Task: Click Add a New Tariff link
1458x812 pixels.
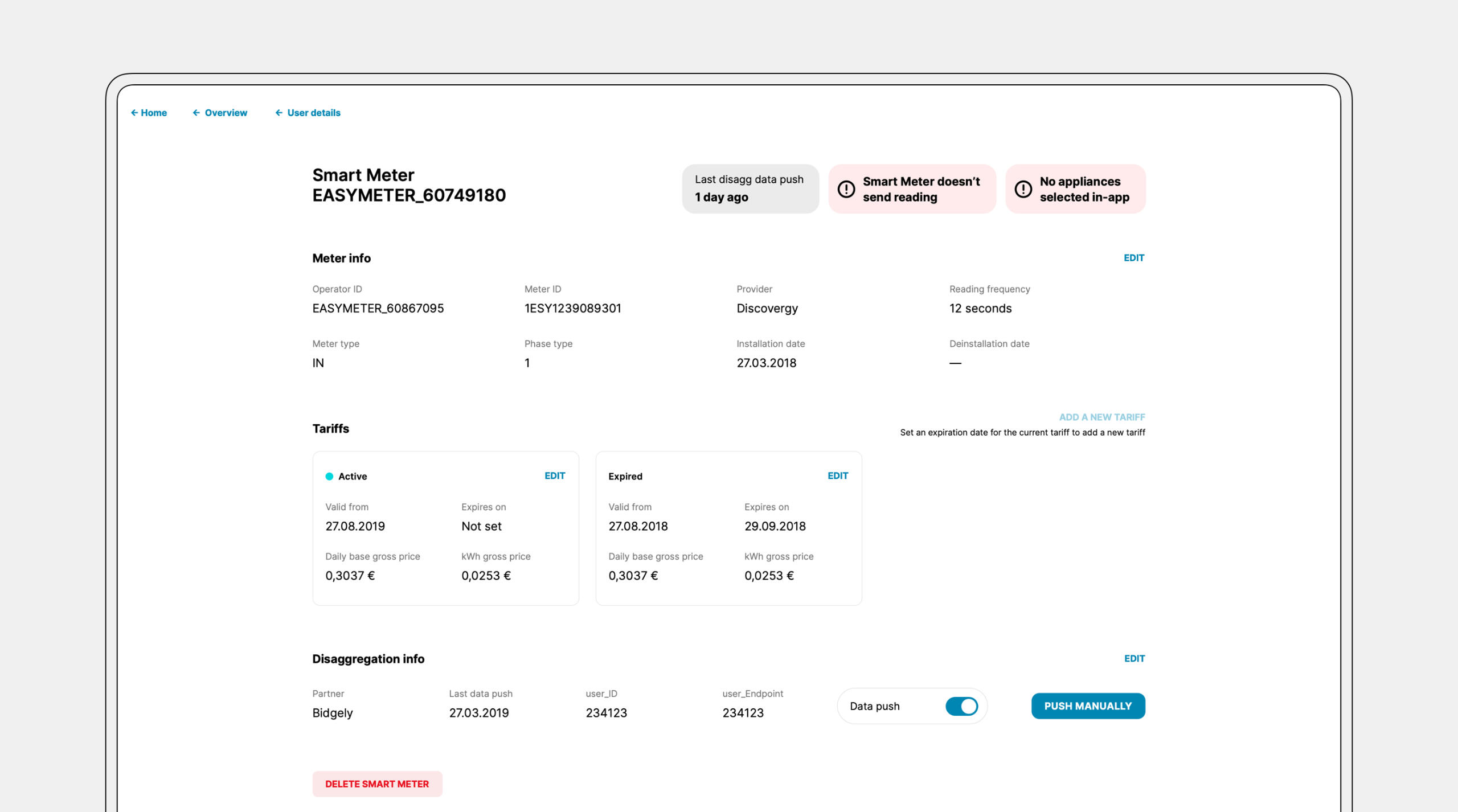Action: (x=1101, y=417)
